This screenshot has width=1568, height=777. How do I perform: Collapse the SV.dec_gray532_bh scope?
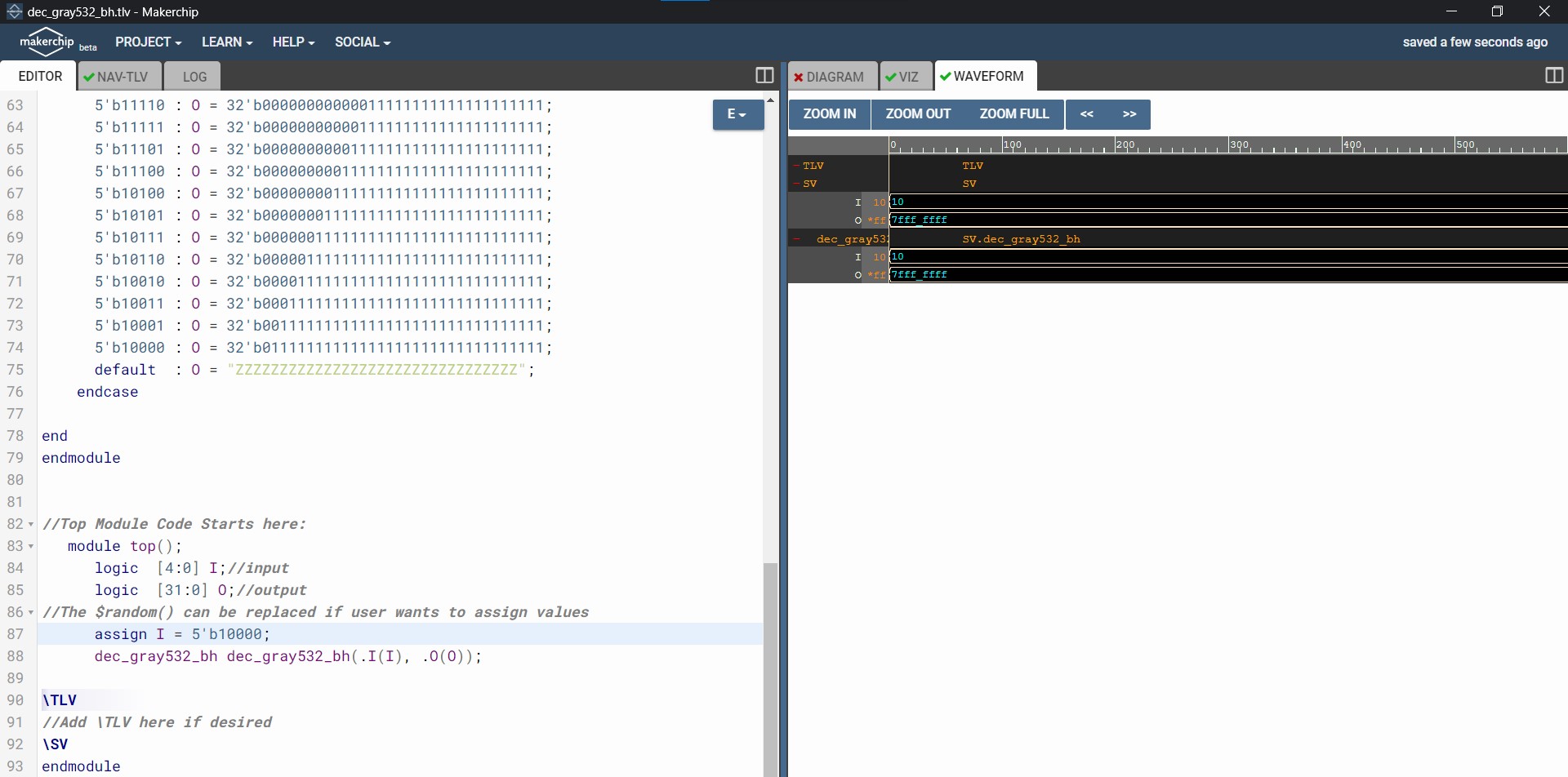coord(798,238)
